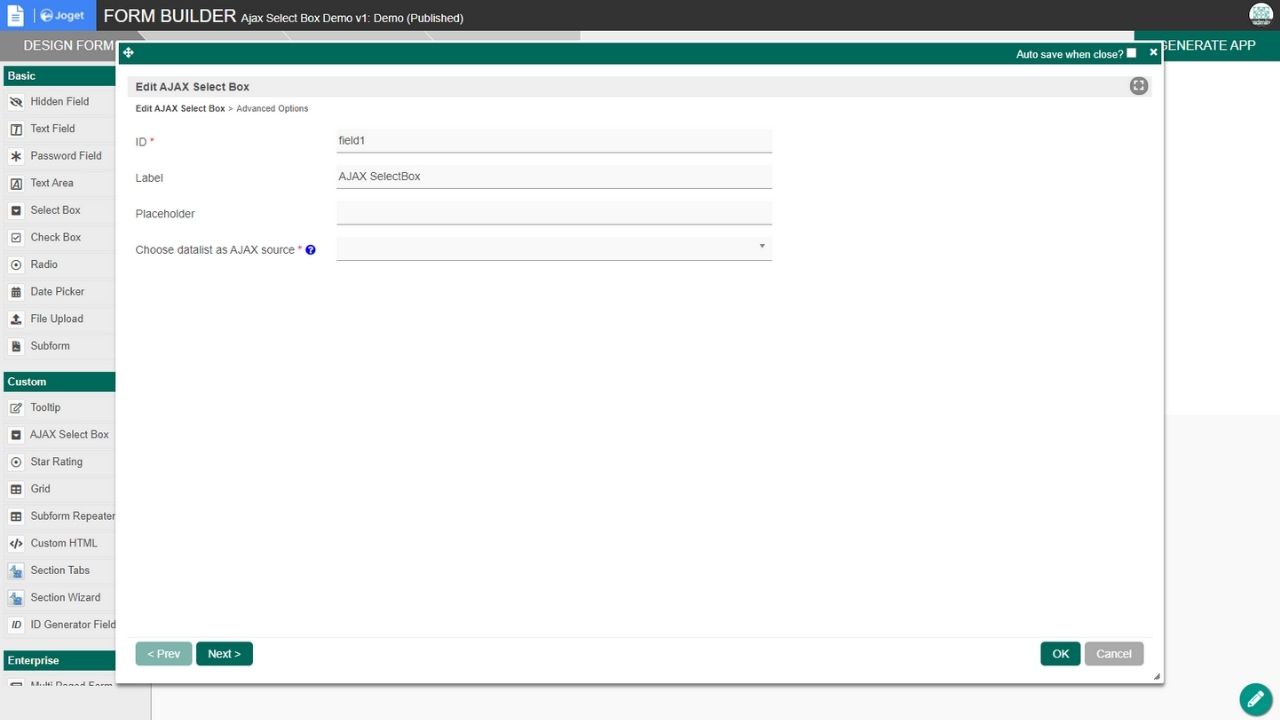Go to Advanced Options breadcrumb

point(272,109)
